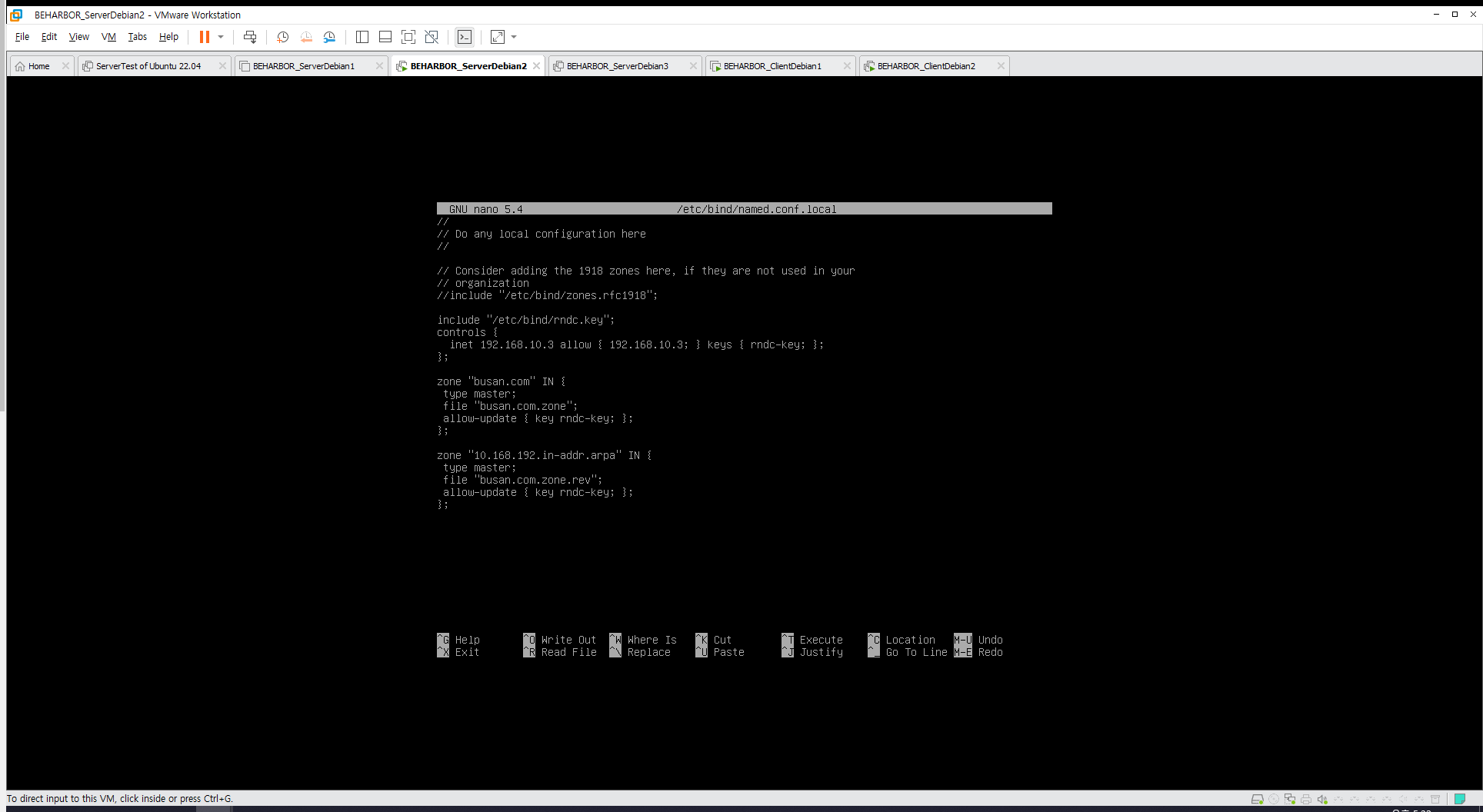Click nano's ^O Write Out shortcut label

(x=560, y=640)
